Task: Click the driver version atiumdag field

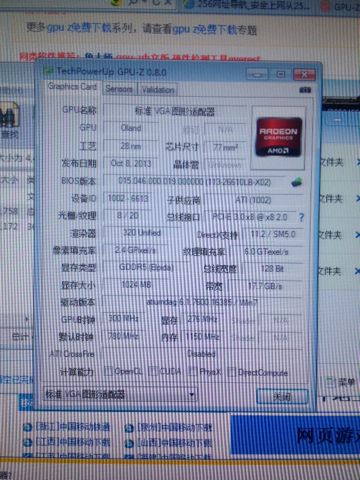Action: 202,302
